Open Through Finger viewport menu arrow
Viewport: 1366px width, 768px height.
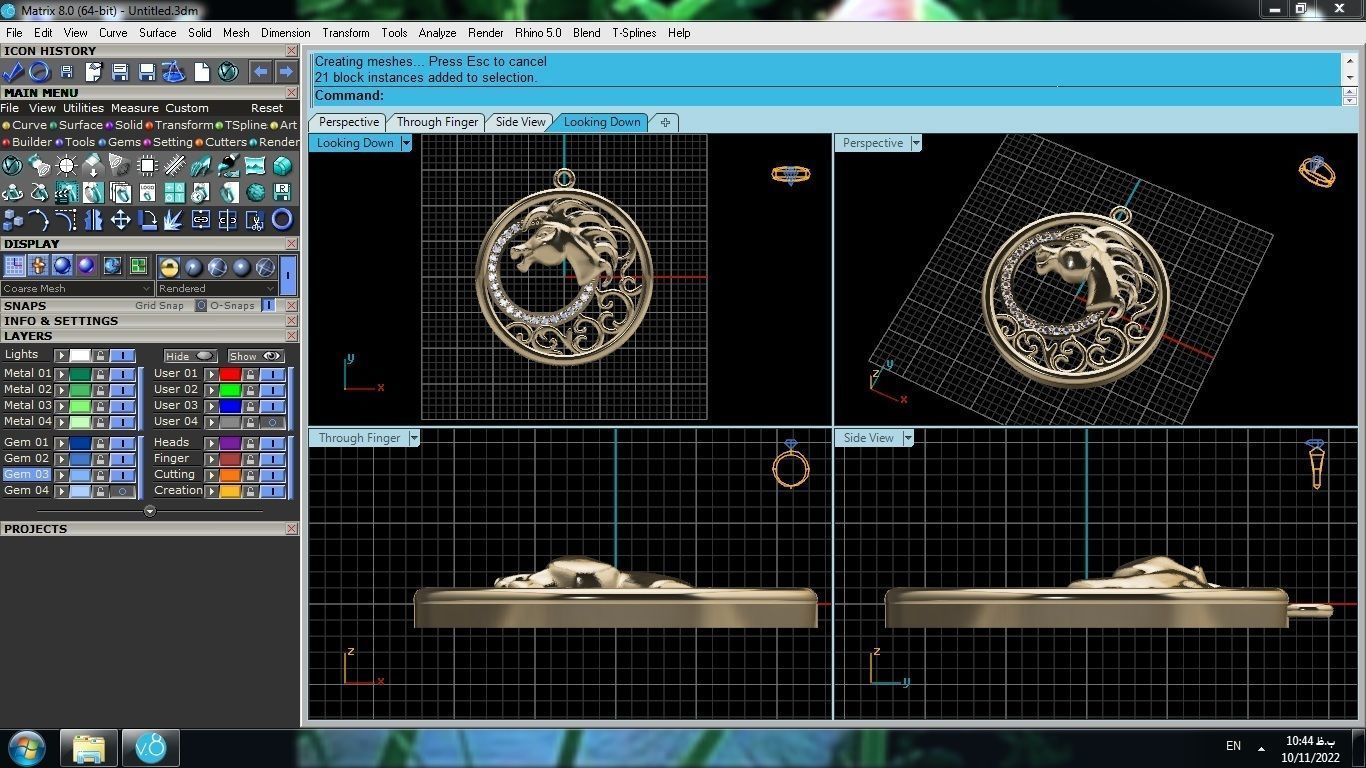coord(414,438)
